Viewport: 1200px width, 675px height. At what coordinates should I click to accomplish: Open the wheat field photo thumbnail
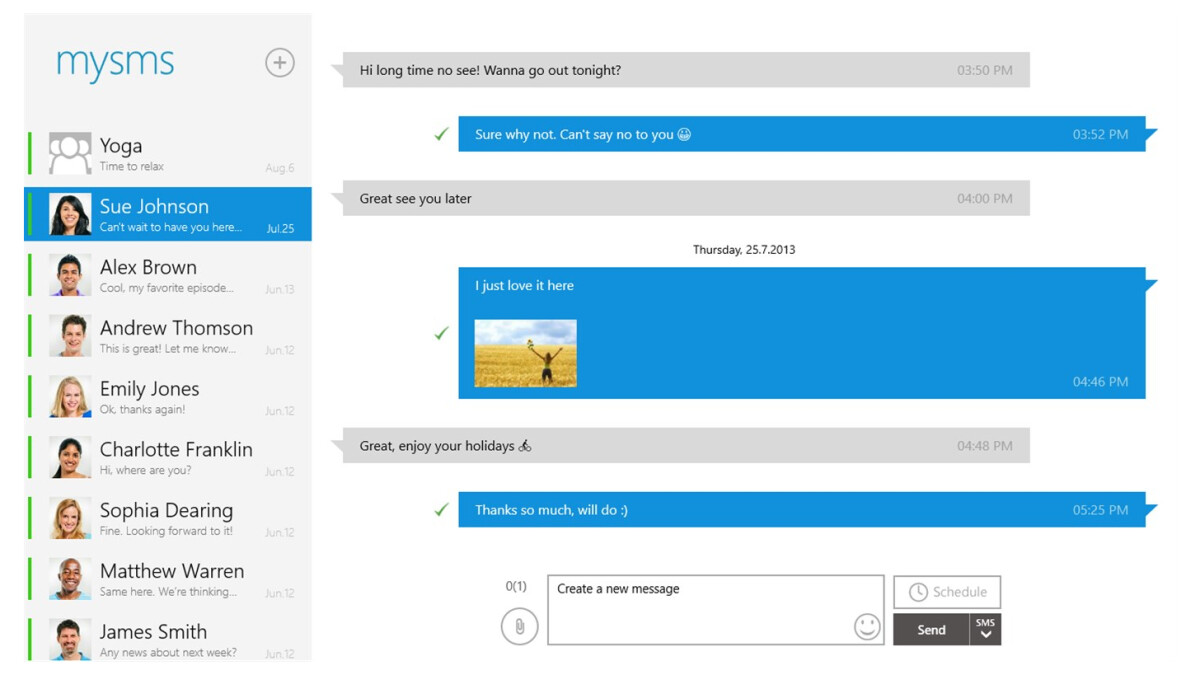coord(525,353)
